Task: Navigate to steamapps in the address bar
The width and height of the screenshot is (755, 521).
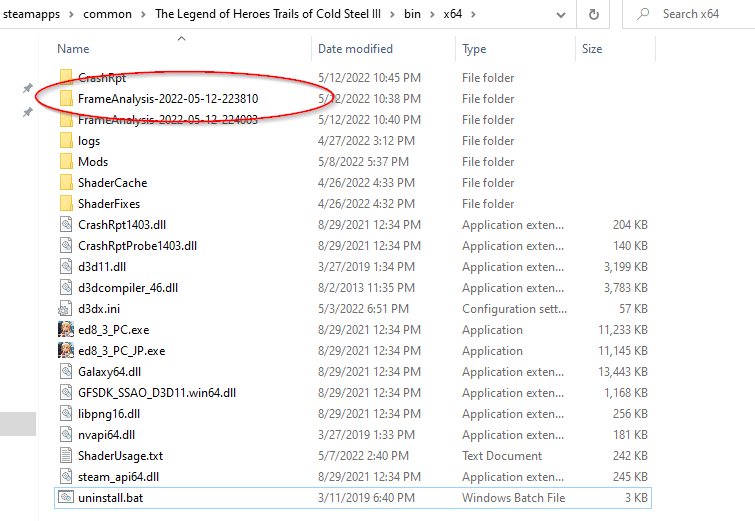Action: tap(31, 14)
